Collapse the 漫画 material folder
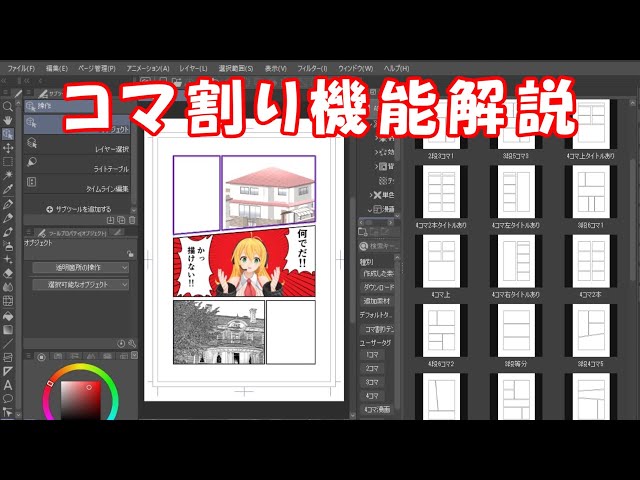This screenshot has height=480, width=640. tap(370, 209)
